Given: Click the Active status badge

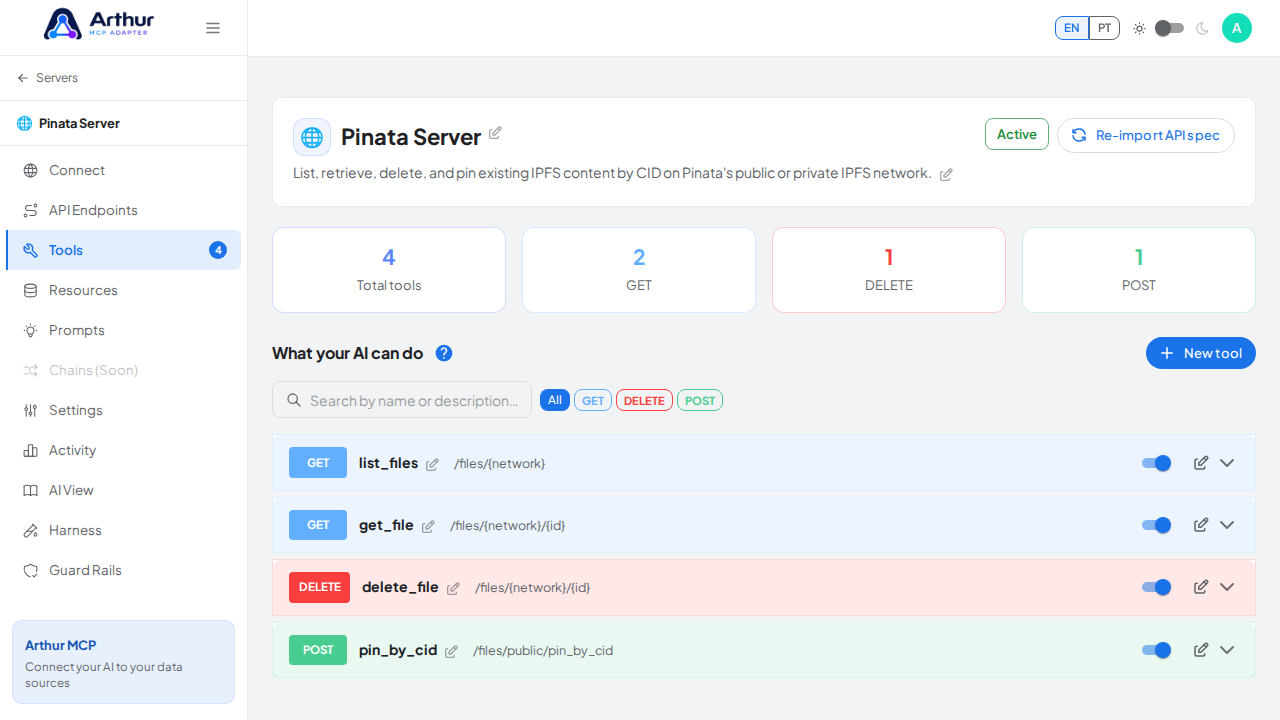Looking at the screenshot, I should pos(1017,134).
